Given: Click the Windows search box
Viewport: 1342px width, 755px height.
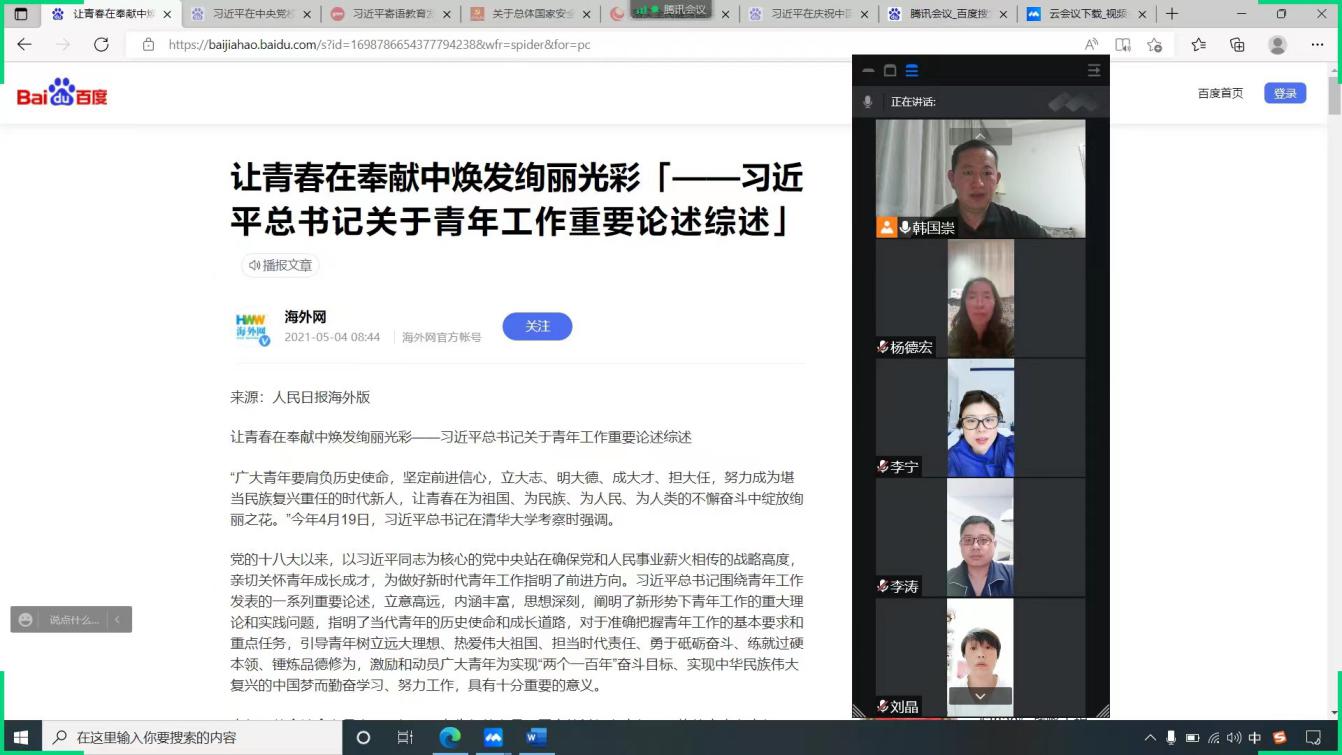Looking at the screenshot, I should [x=190, y=738].
